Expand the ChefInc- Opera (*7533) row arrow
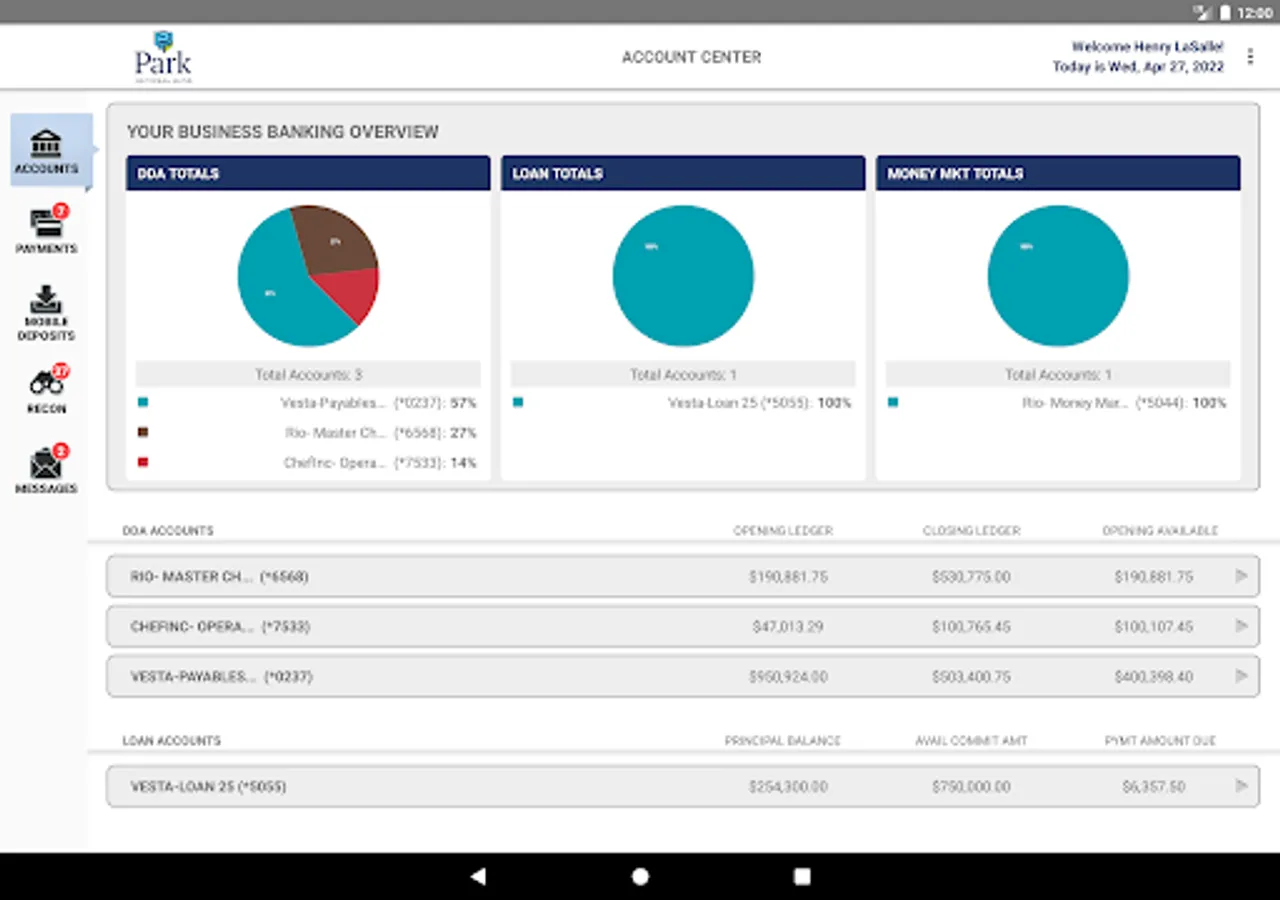Image resolution: width=1280 pixels, height=900 pixels. click(x=1241, y=626)
